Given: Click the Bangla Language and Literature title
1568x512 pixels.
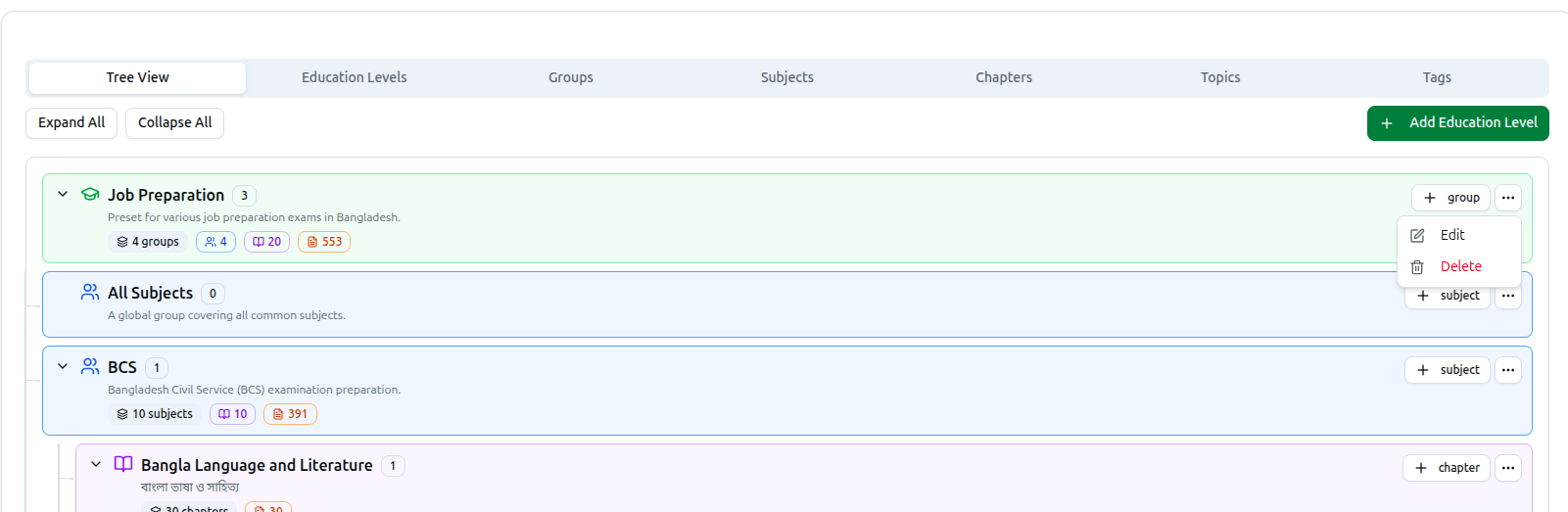Looking at the screenshot, I should tap(257, 465).
